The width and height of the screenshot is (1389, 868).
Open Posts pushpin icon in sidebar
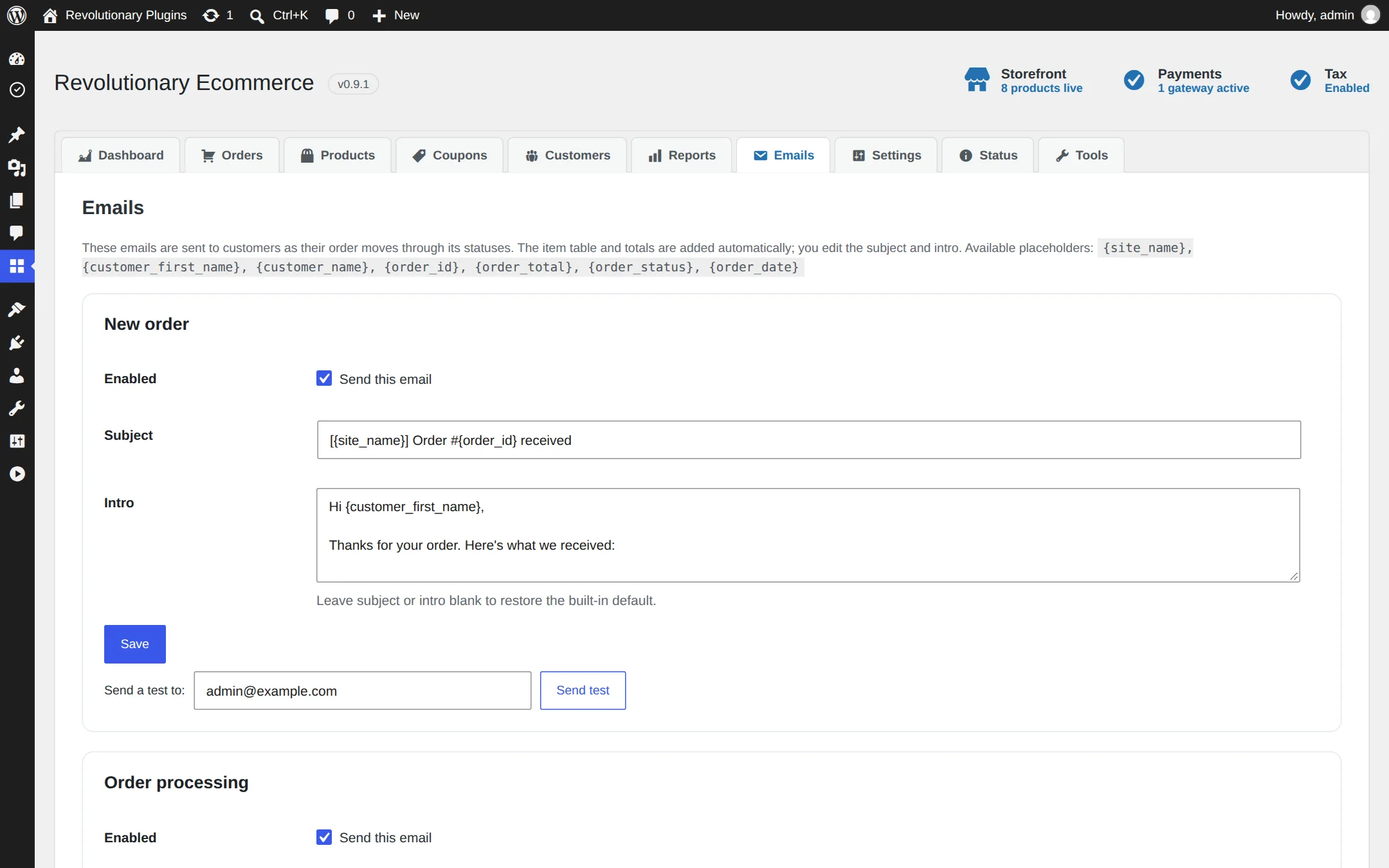click(17, 134)
